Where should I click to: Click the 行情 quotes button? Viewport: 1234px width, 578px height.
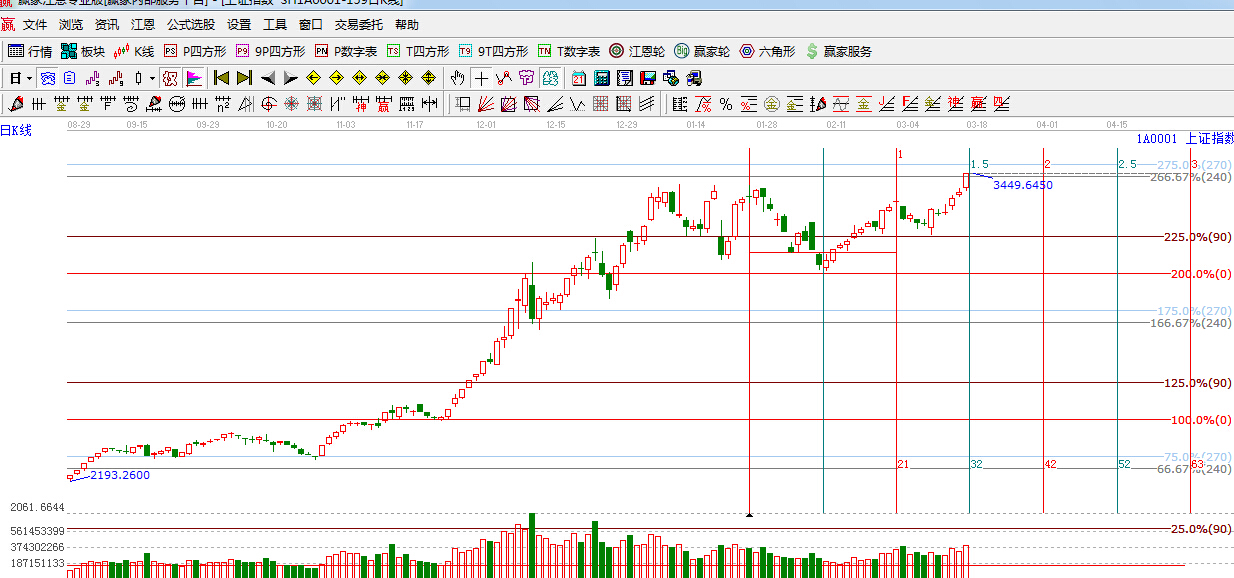tap(30, 51)
